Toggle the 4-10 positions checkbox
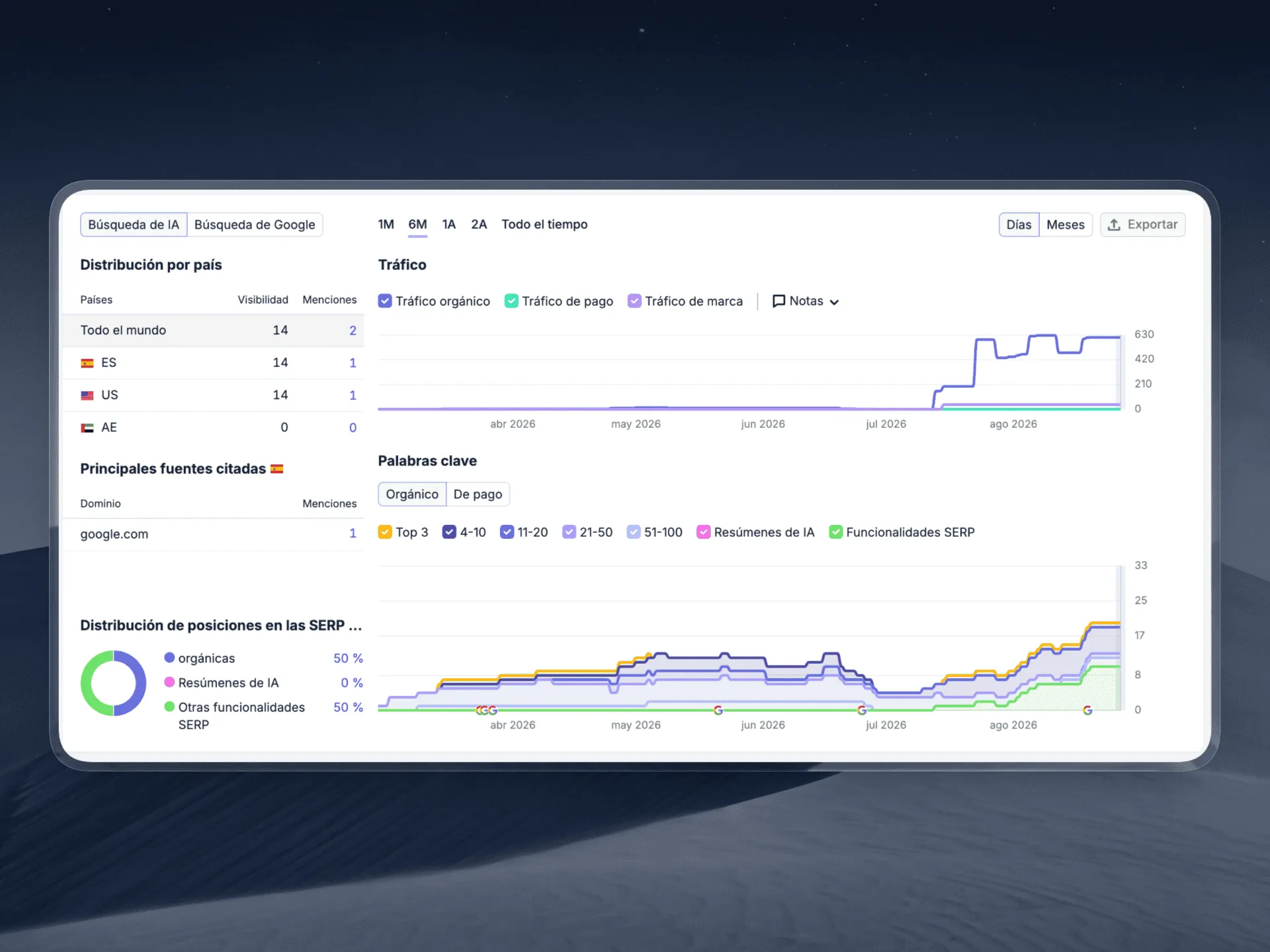1270x952 pixels. pos(449,532)
